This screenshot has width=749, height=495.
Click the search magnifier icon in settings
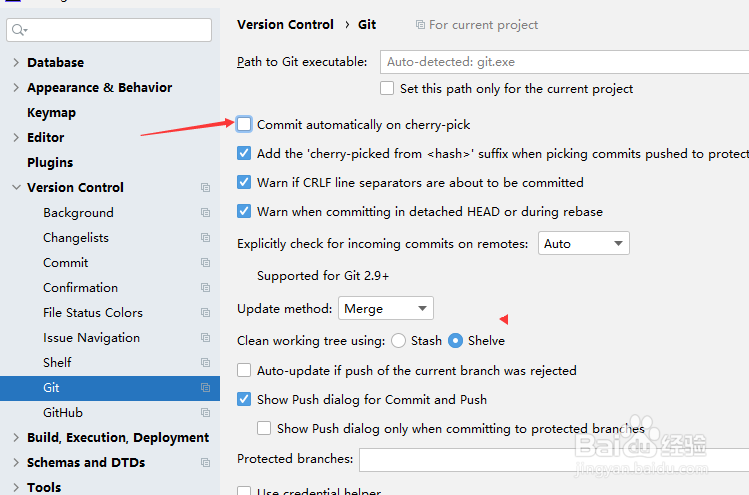(19, 31)
